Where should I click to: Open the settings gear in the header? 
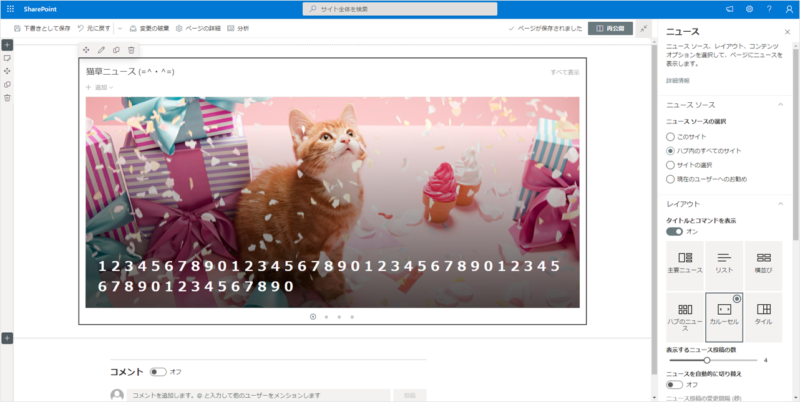click(750, 9)
